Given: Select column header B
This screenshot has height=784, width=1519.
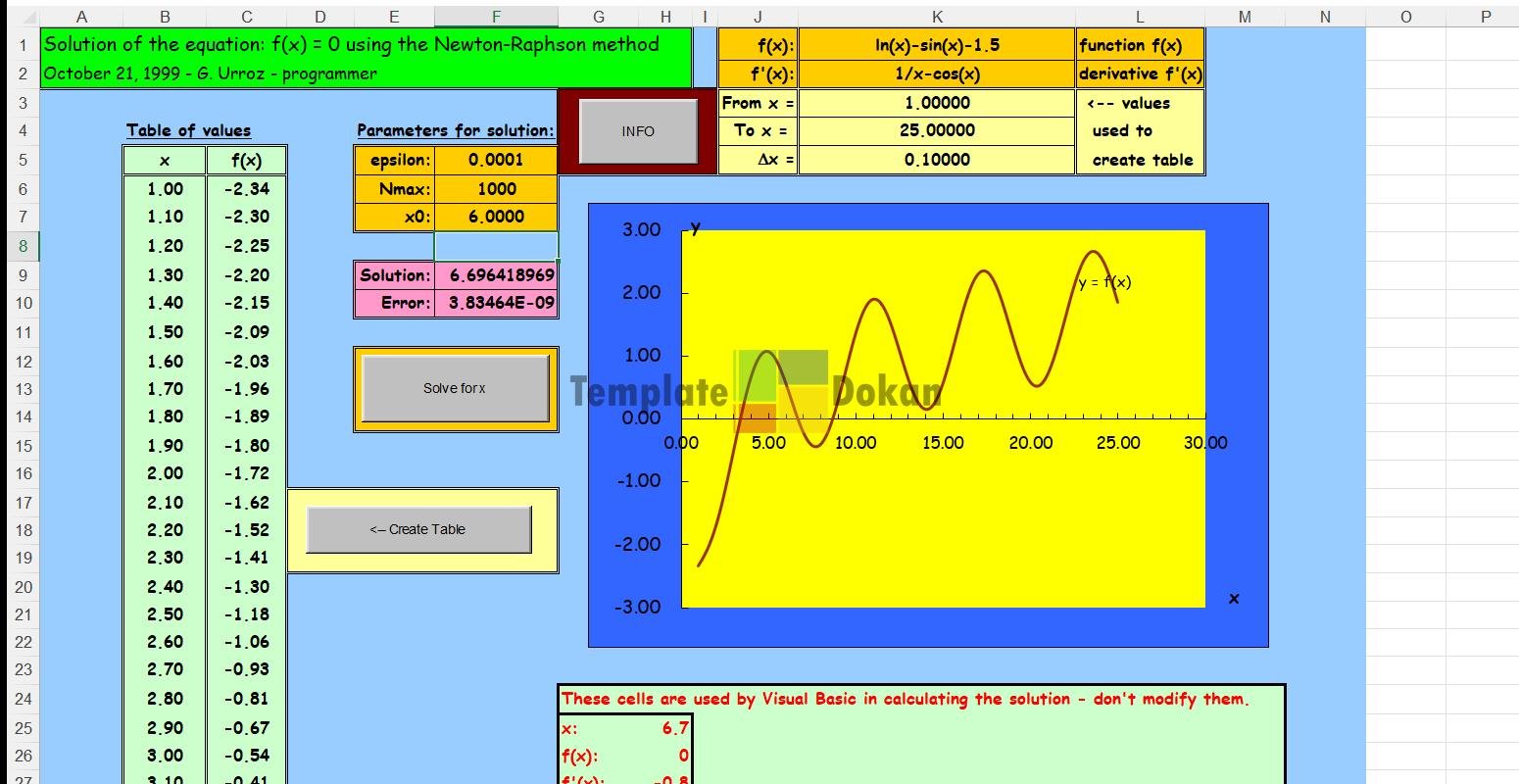Looking at the screenshot, I should click(x=164, y=17).
